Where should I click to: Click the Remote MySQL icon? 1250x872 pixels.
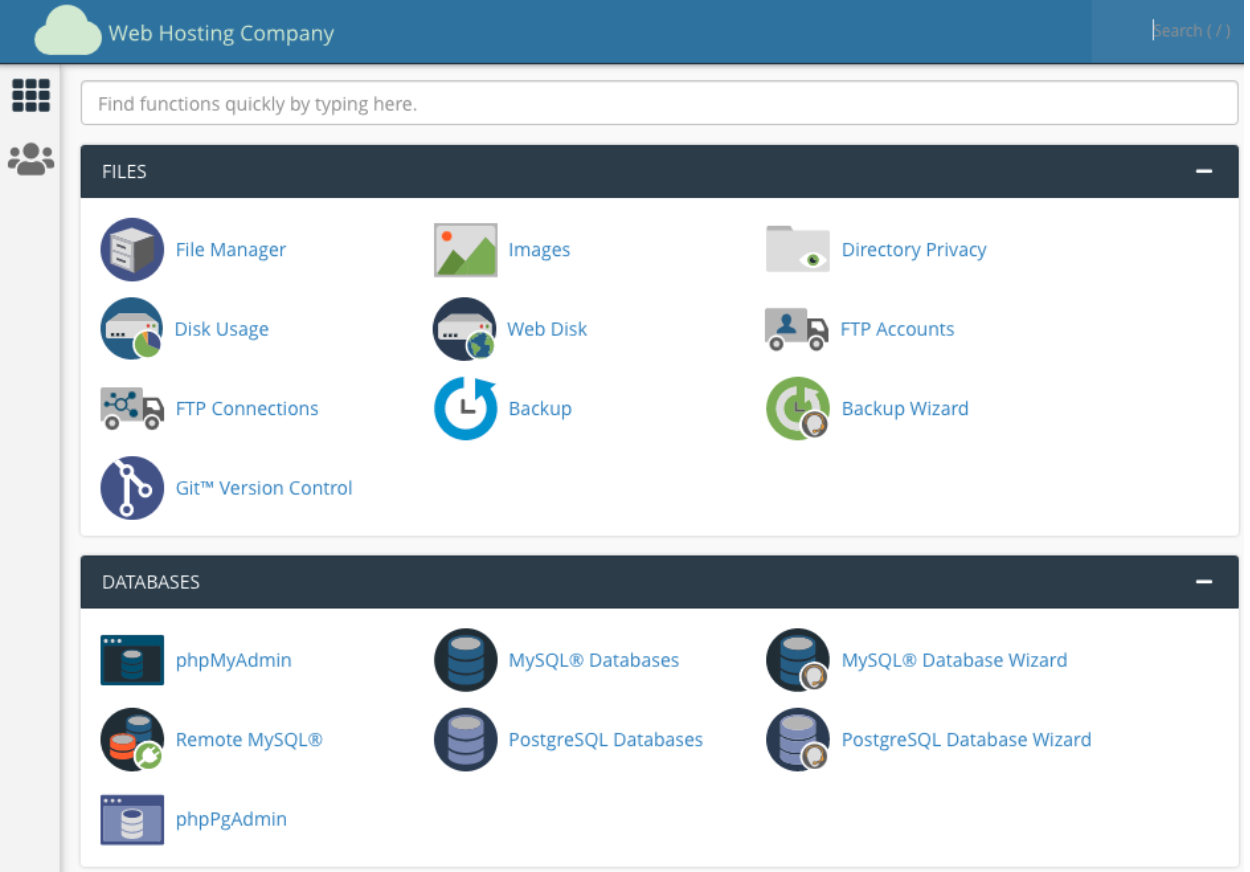pyautogui.click(x=132, y=740)
